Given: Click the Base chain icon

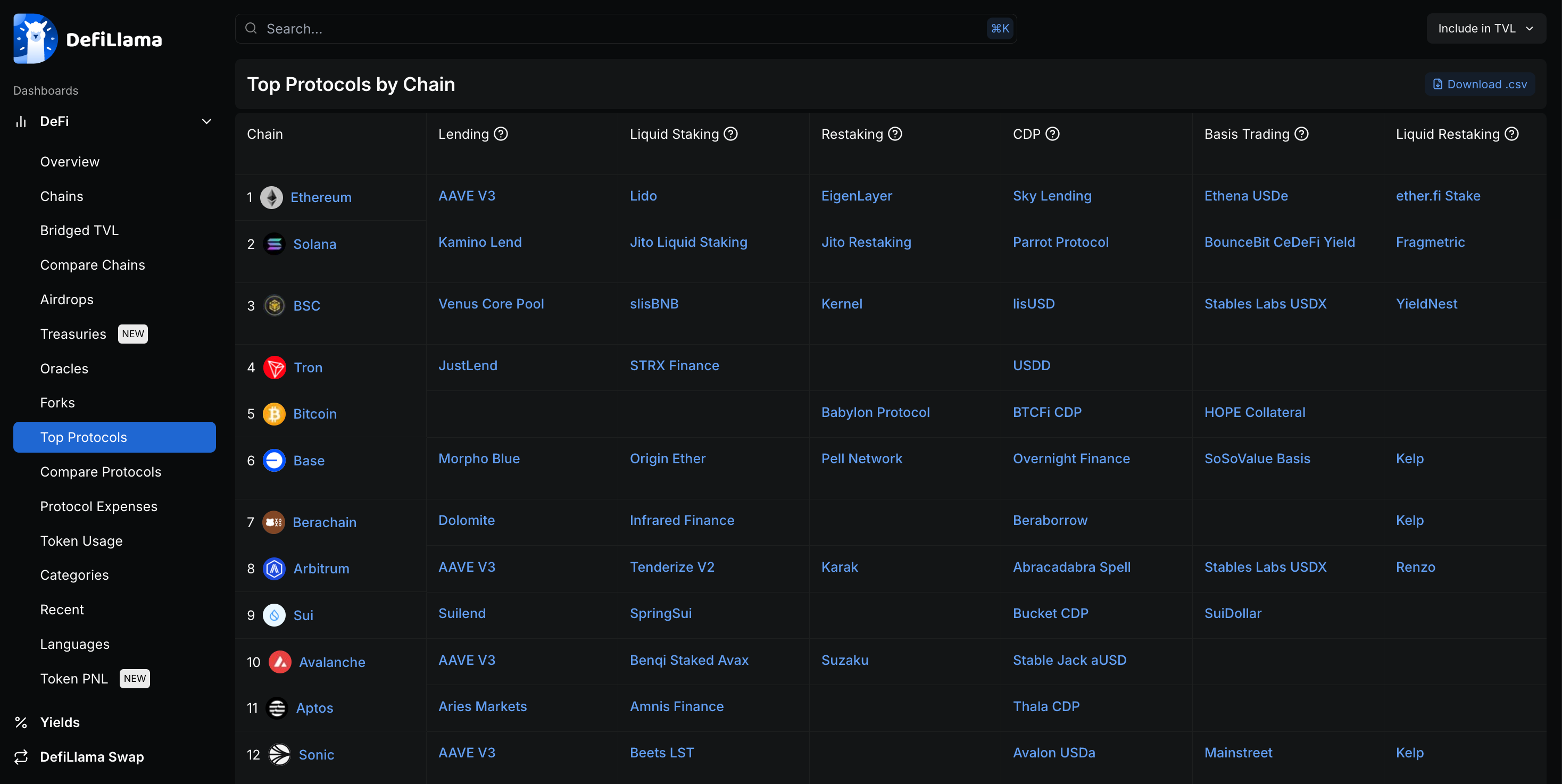Looking at the screenshot, I should point(274,460).
